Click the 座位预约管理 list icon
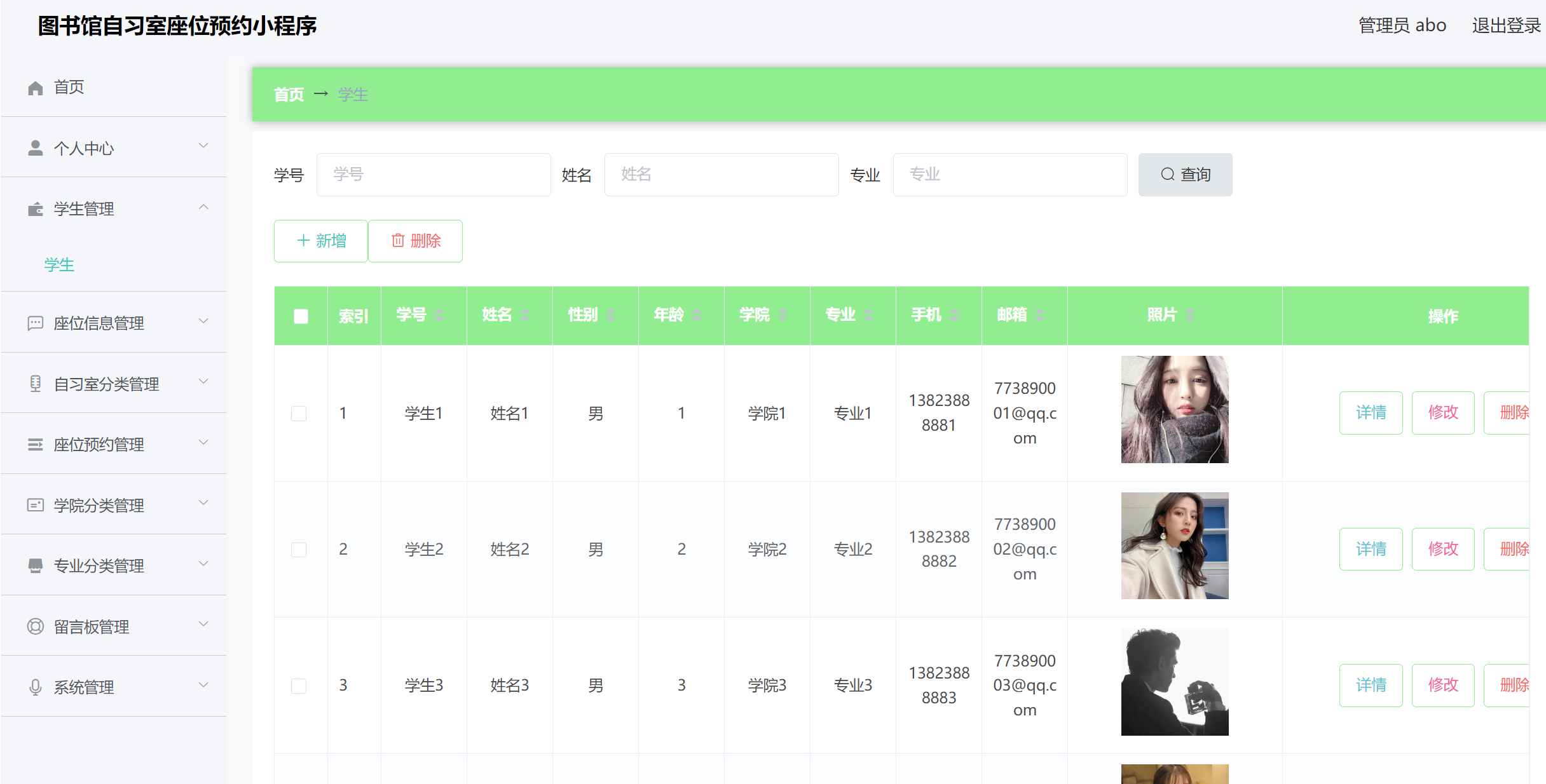 (36, 445)
